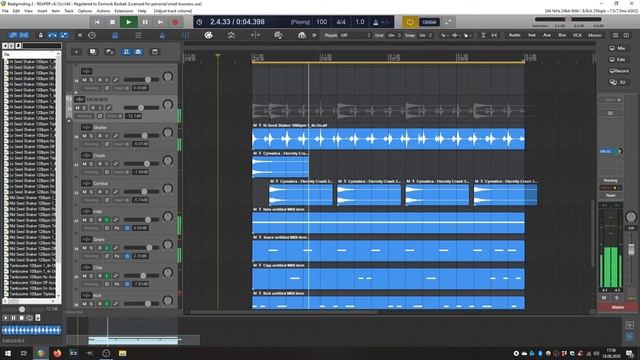Toggle green input monitor on Clap track

point(107,276)
